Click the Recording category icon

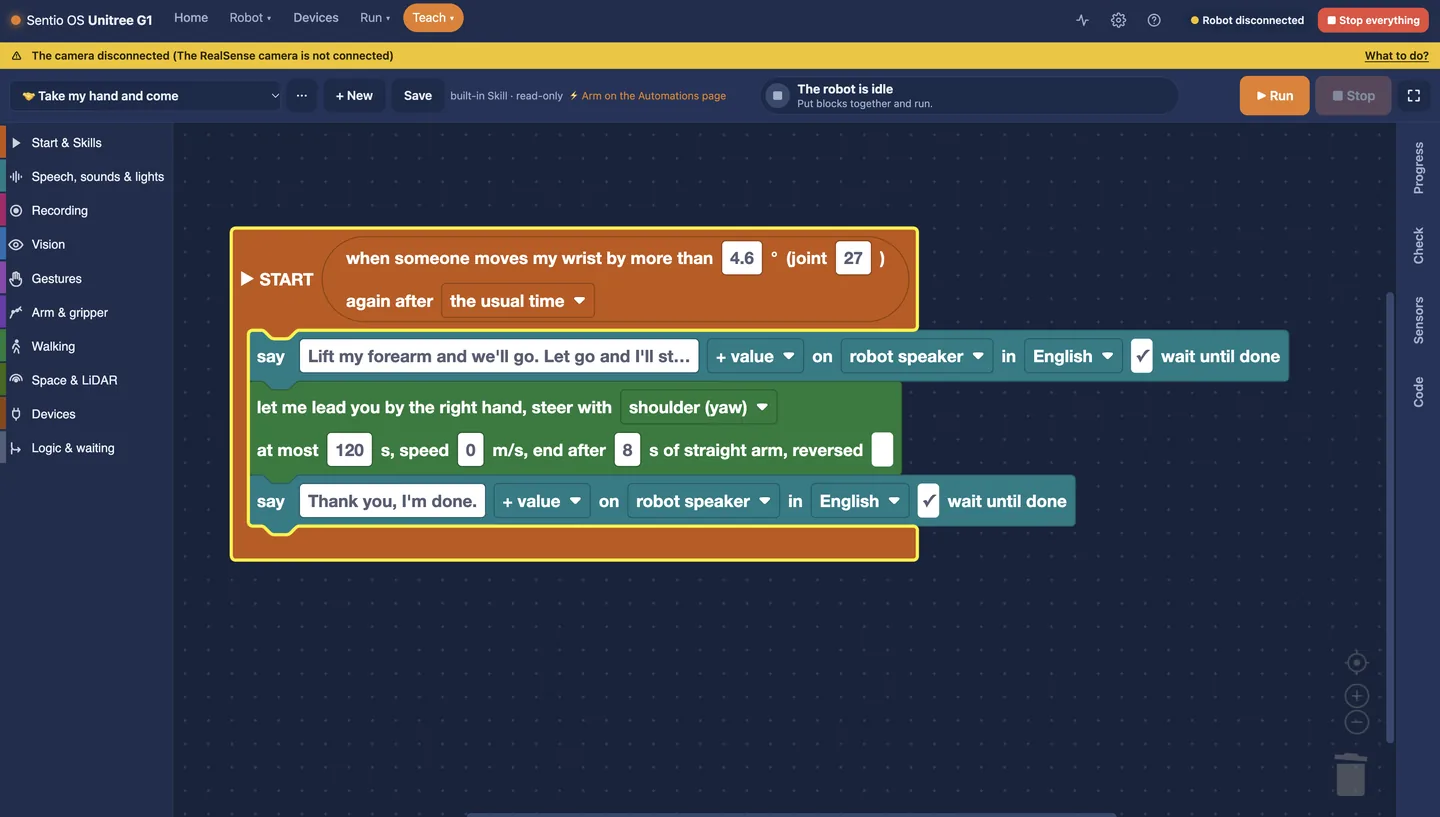pyautogui.click(x=16, y=211)
